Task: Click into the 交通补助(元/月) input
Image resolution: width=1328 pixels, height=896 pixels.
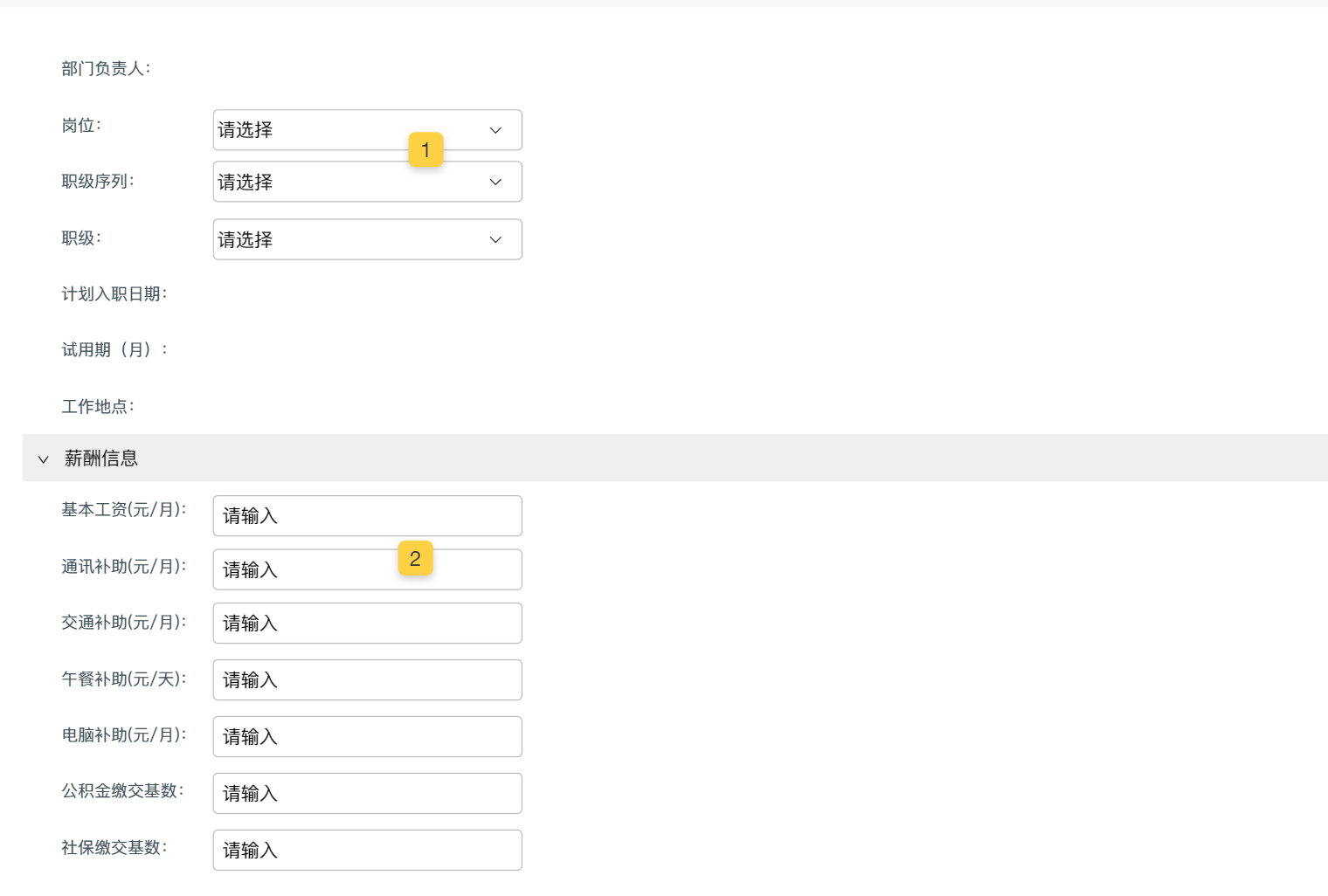Action: [x=367, y=624]
